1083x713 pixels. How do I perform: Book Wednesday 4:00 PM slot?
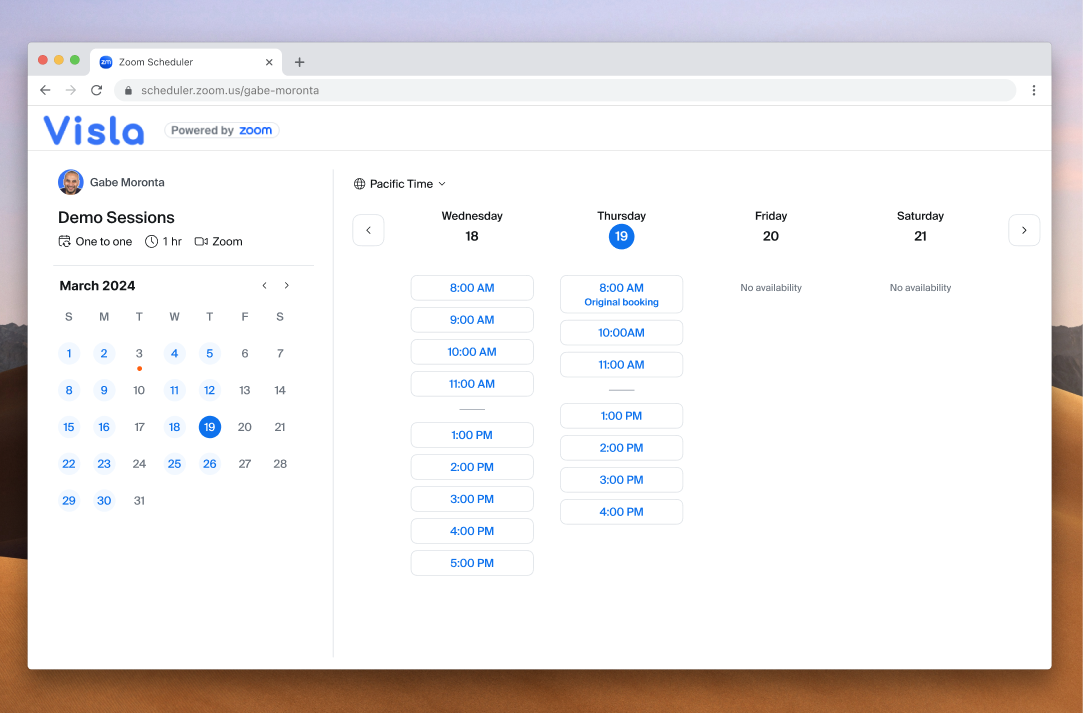pos(472,531)
